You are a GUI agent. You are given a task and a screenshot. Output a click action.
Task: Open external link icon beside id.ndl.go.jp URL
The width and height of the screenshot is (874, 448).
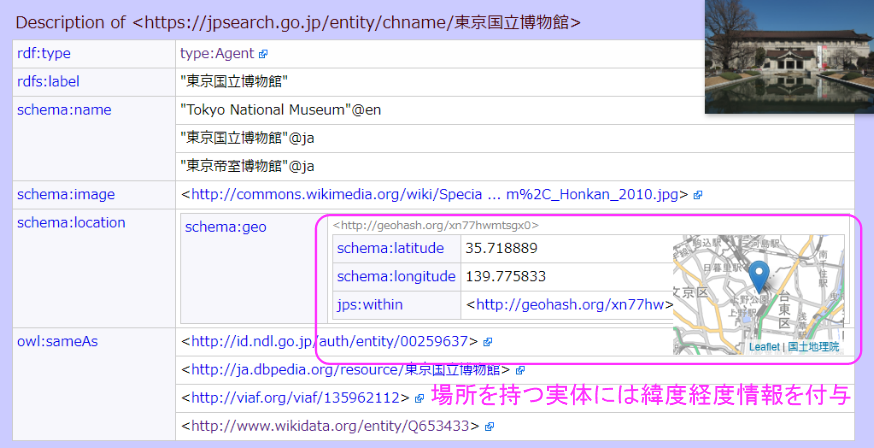coord(487,342)
